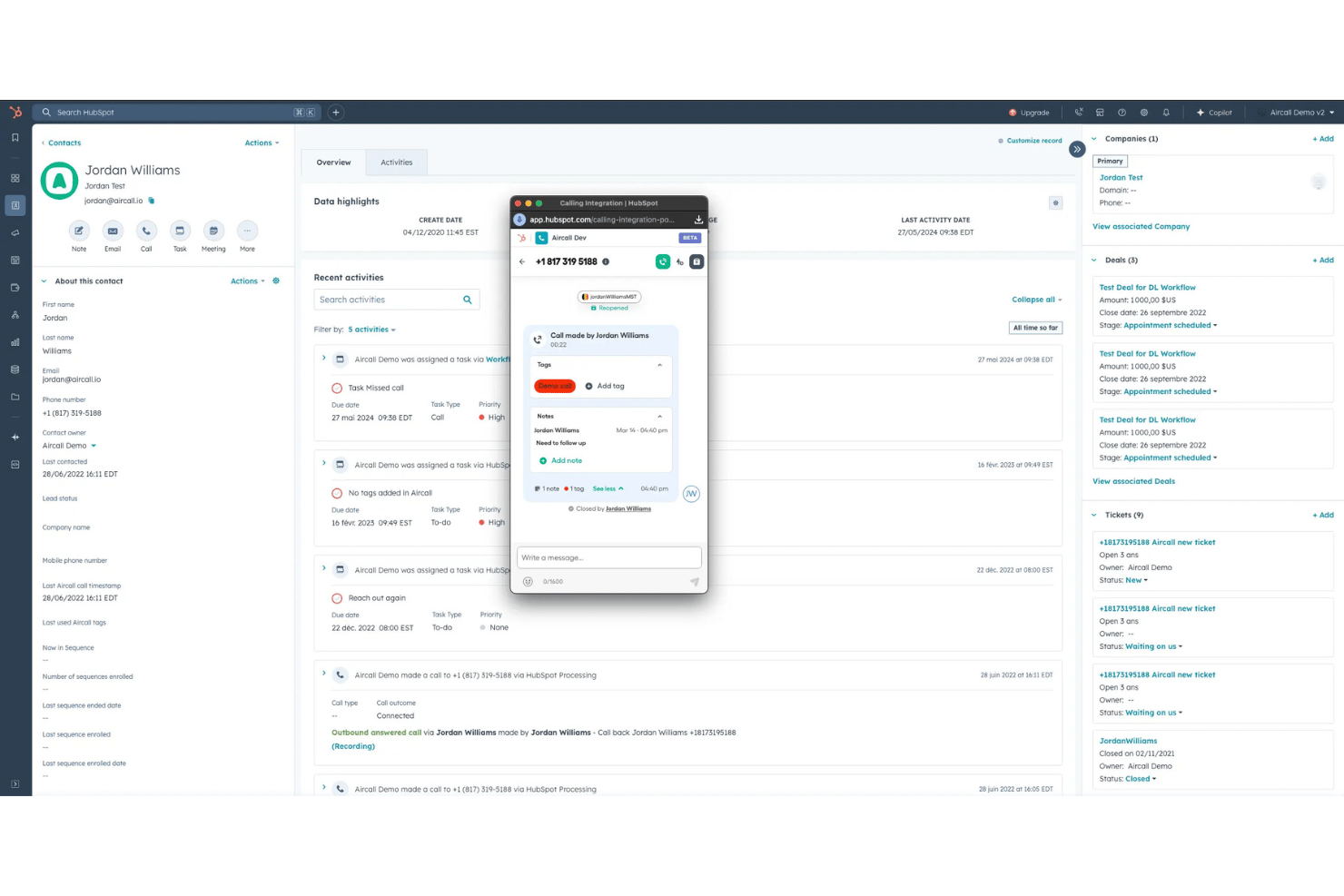Open the CRM contacts icon in the sidebar
This screenshot has width=1344, height=896.
pos(15,205)
